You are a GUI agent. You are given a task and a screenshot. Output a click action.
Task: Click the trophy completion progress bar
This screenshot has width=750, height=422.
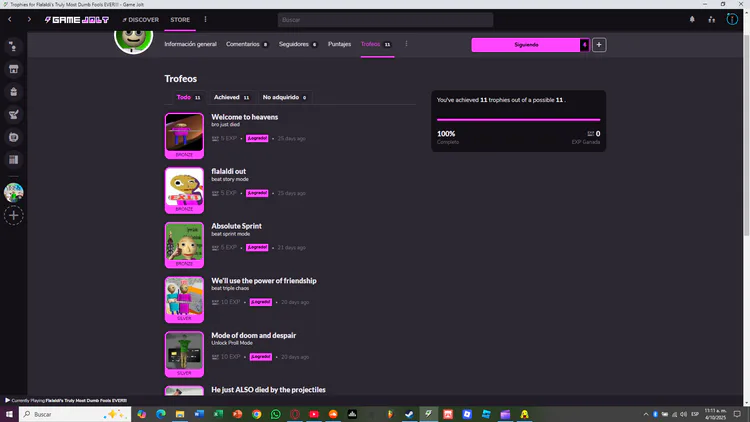click(518, 120)
